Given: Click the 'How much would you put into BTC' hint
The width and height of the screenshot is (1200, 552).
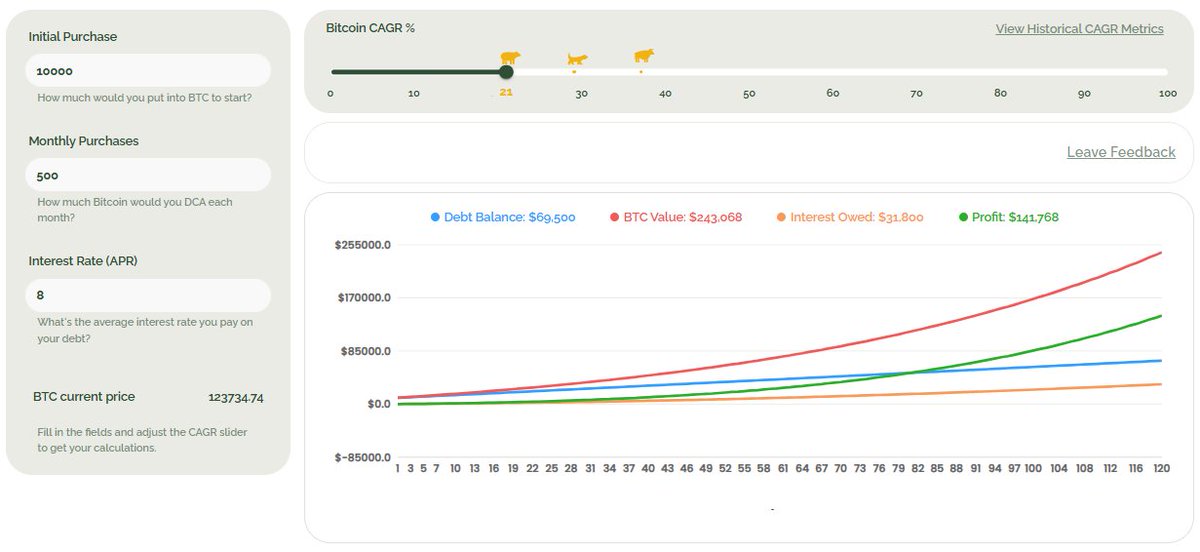Looking at the screenshot, I should [x=144, y=98].
